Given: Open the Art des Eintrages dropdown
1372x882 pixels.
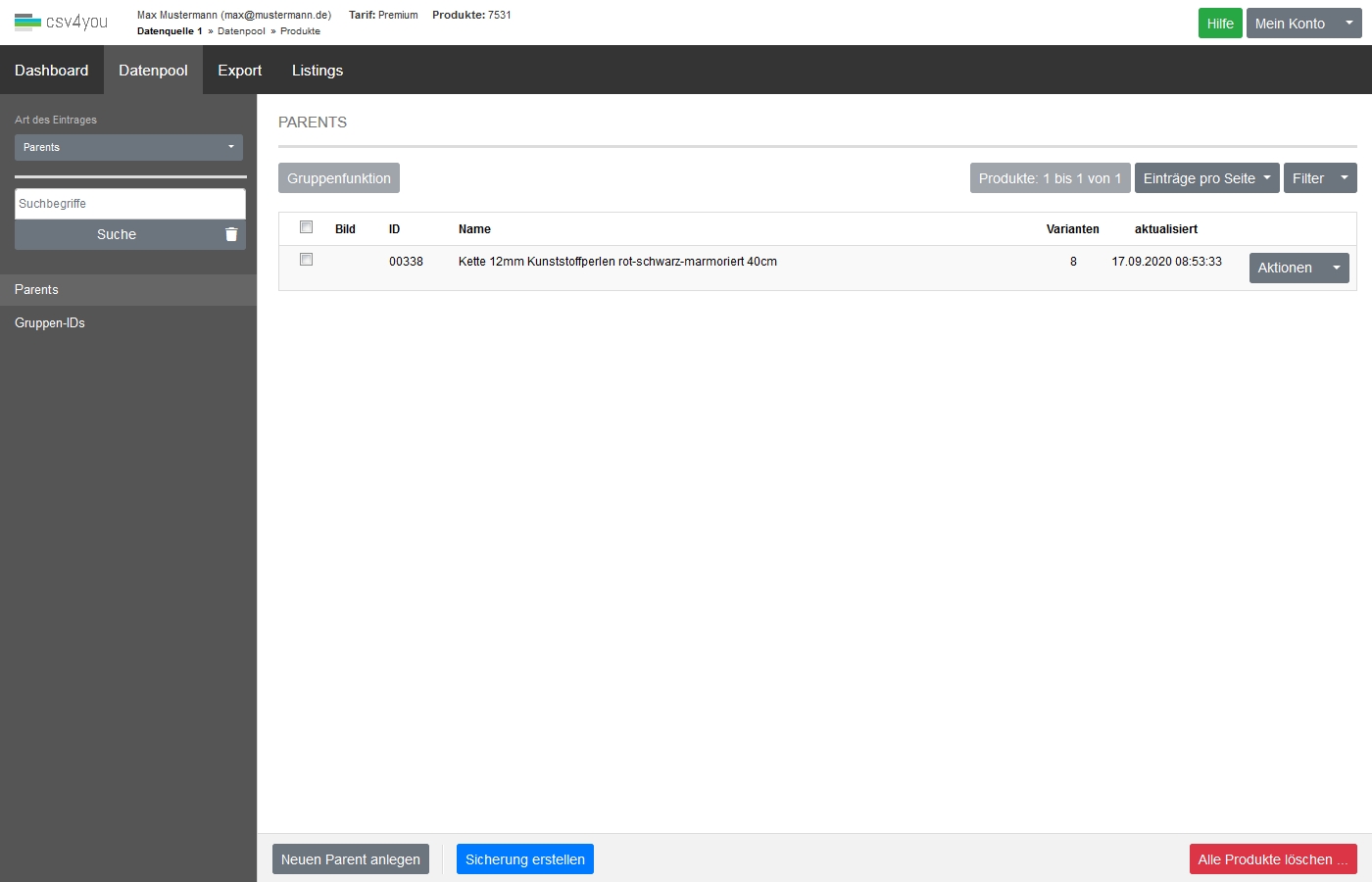Looking at the screenshot, I should coord(128,147).
